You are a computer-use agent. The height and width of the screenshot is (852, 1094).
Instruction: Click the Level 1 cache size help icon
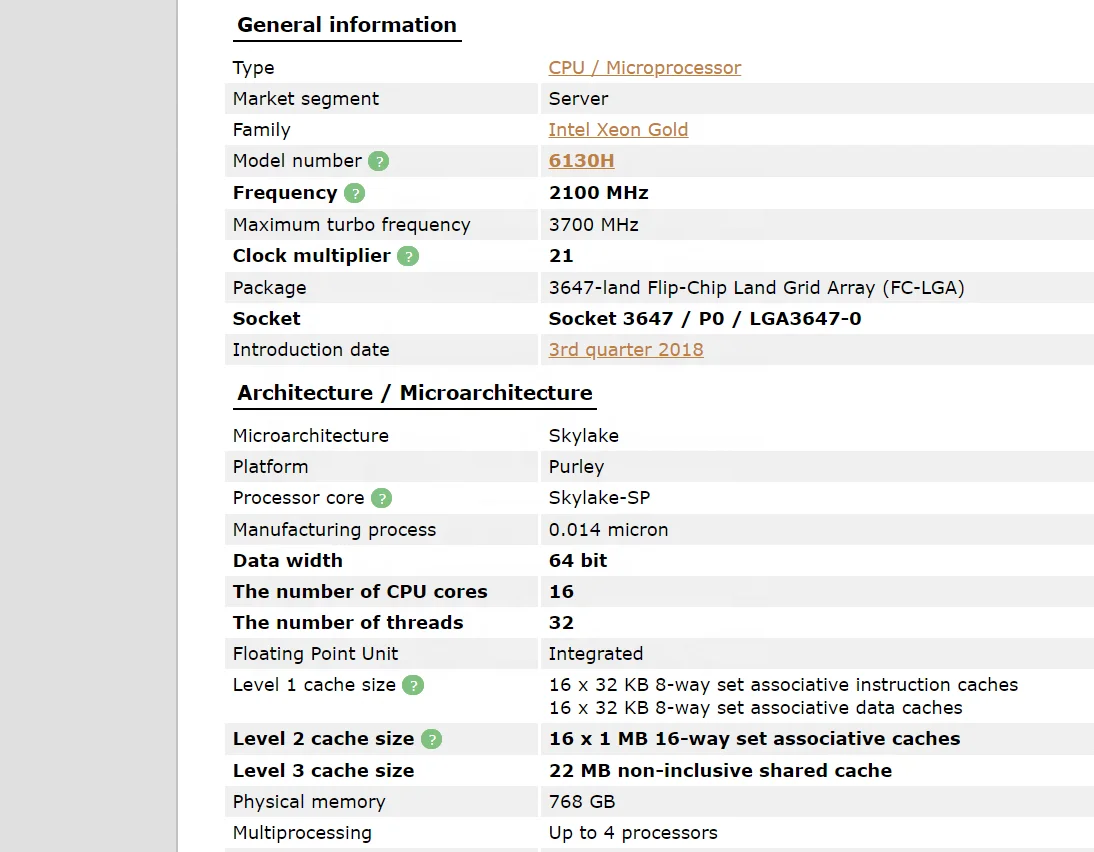pos(413,685)
